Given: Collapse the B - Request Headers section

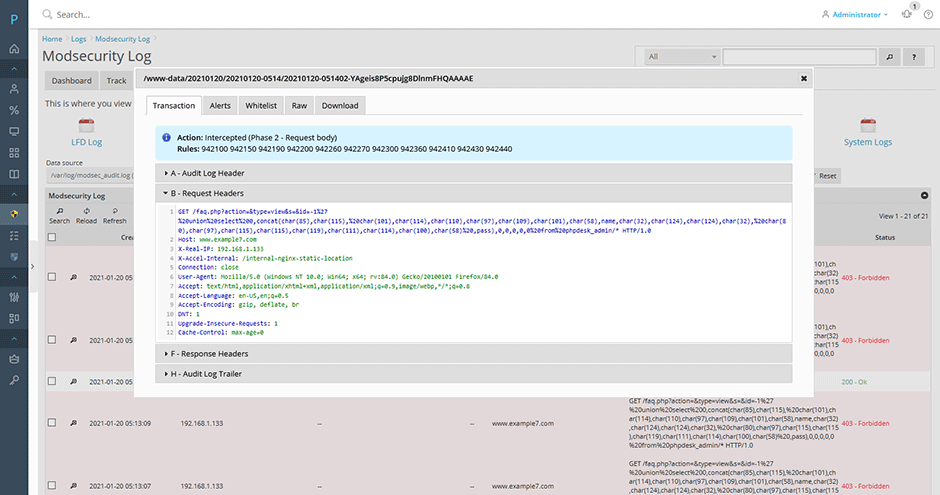Looking at the screenshot, I should point(474,194).
